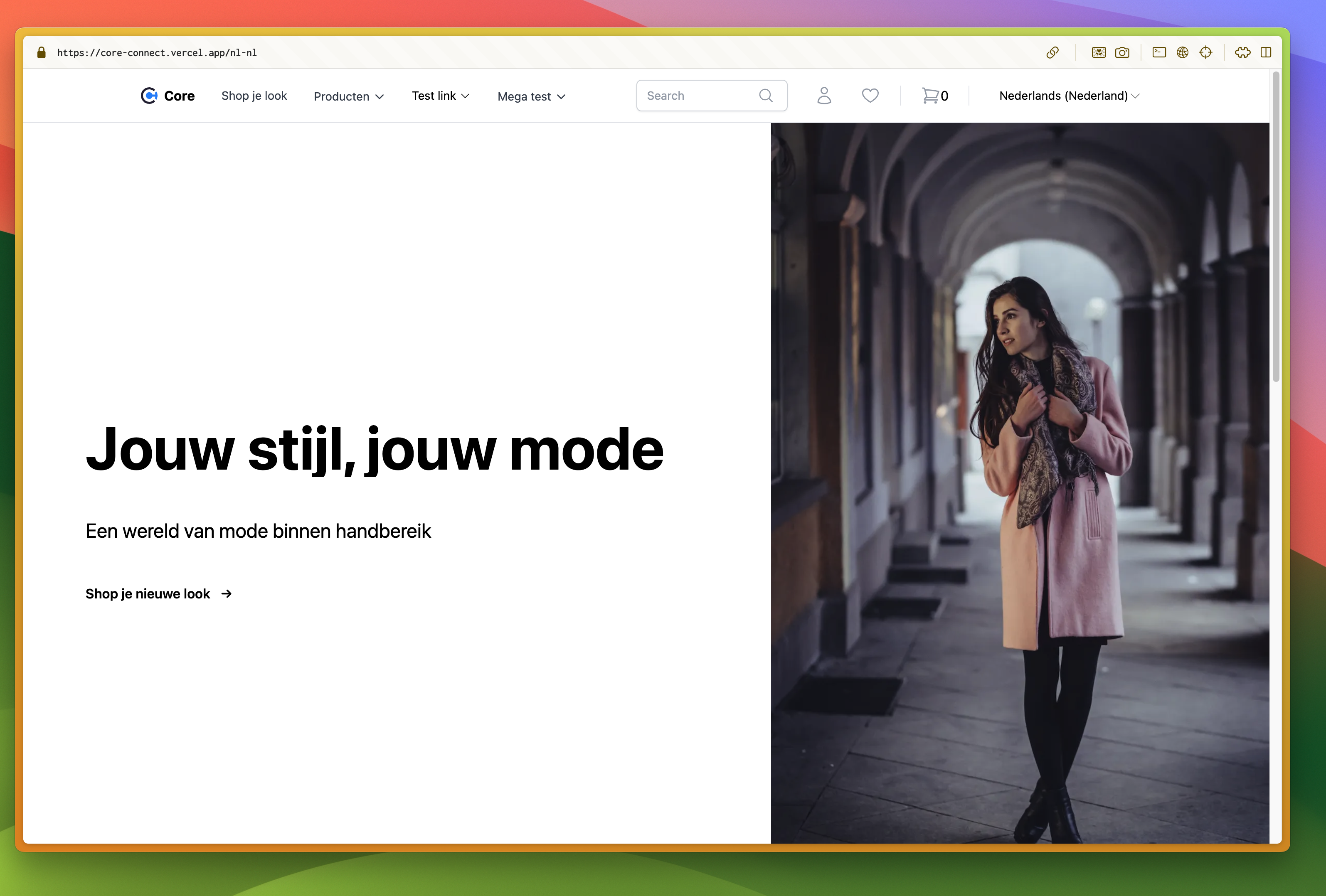Click the globe network icon
This screenshot has height=896, width=1326.
tap(1182, 52)
